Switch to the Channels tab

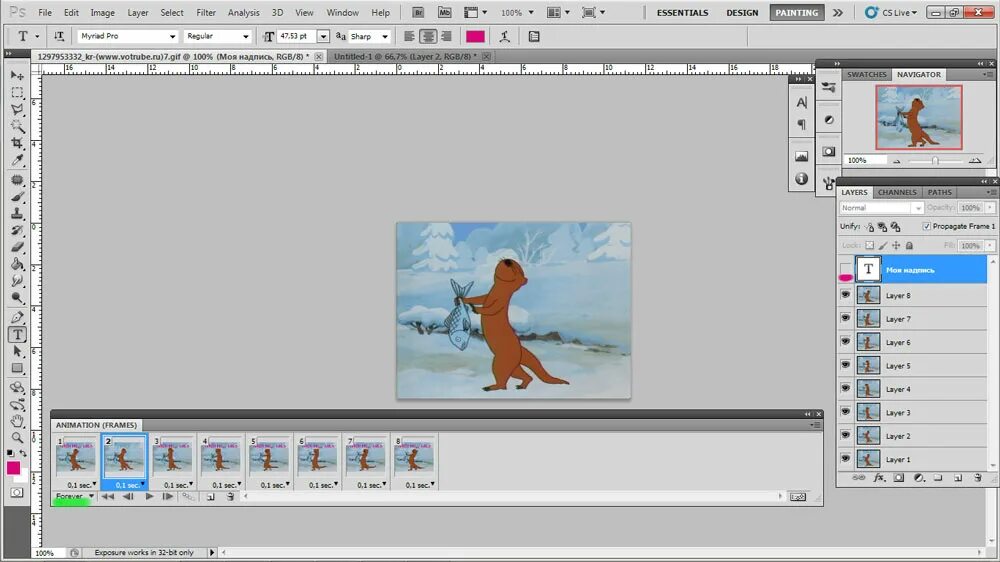point(897,192)
